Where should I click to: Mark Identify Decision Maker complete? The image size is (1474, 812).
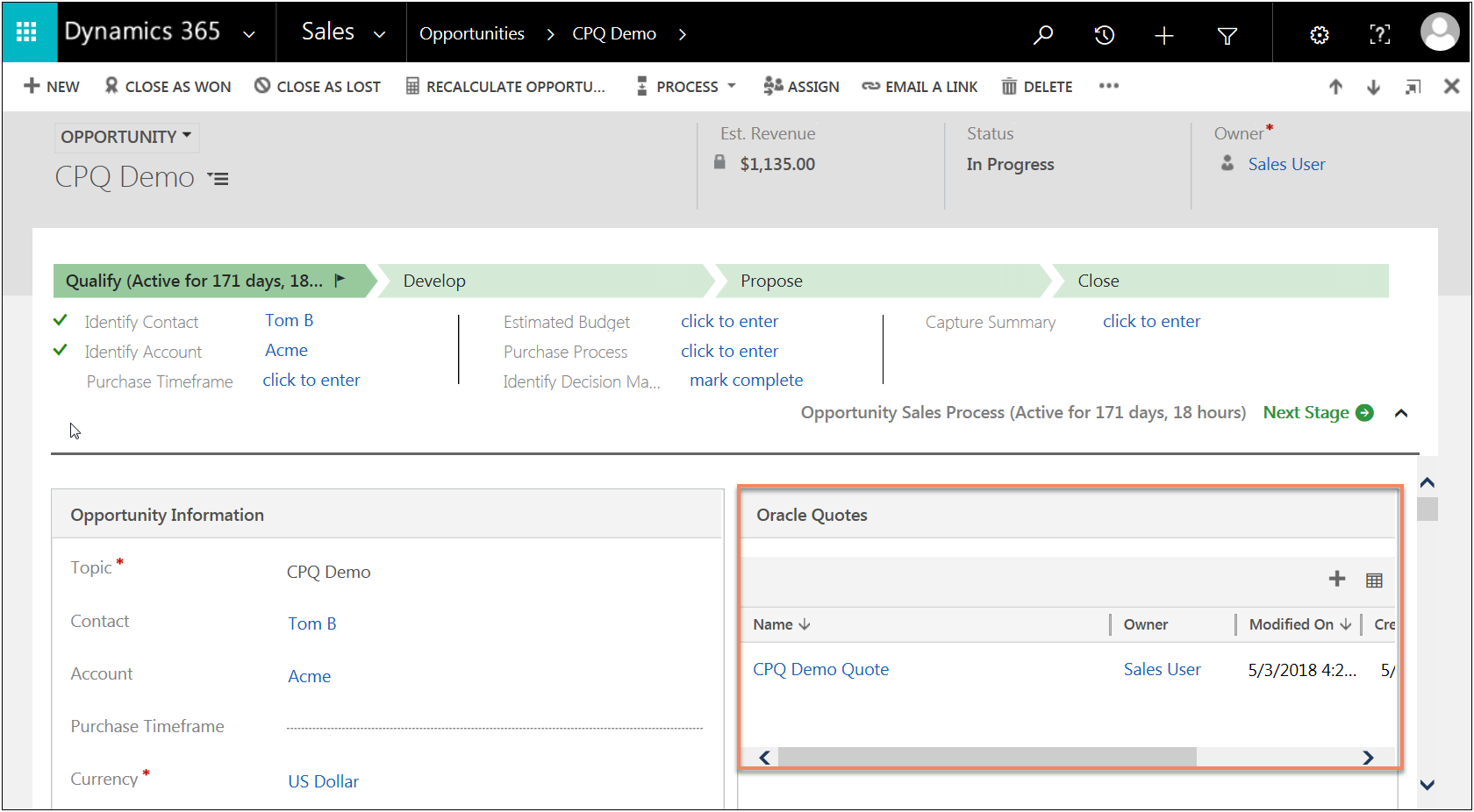pos(746,381)
